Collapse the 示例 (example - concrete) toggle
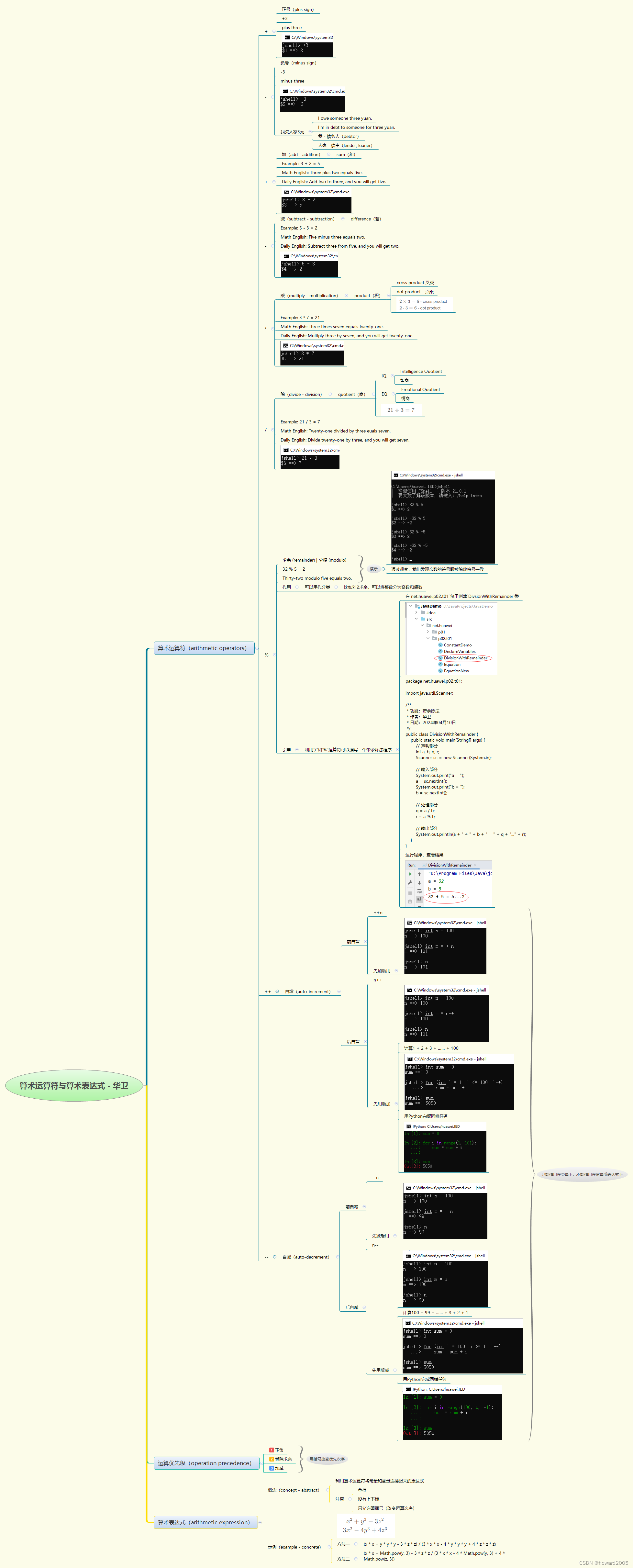Viewport: 633px width, 1568px height. (x=330, y=1547)
